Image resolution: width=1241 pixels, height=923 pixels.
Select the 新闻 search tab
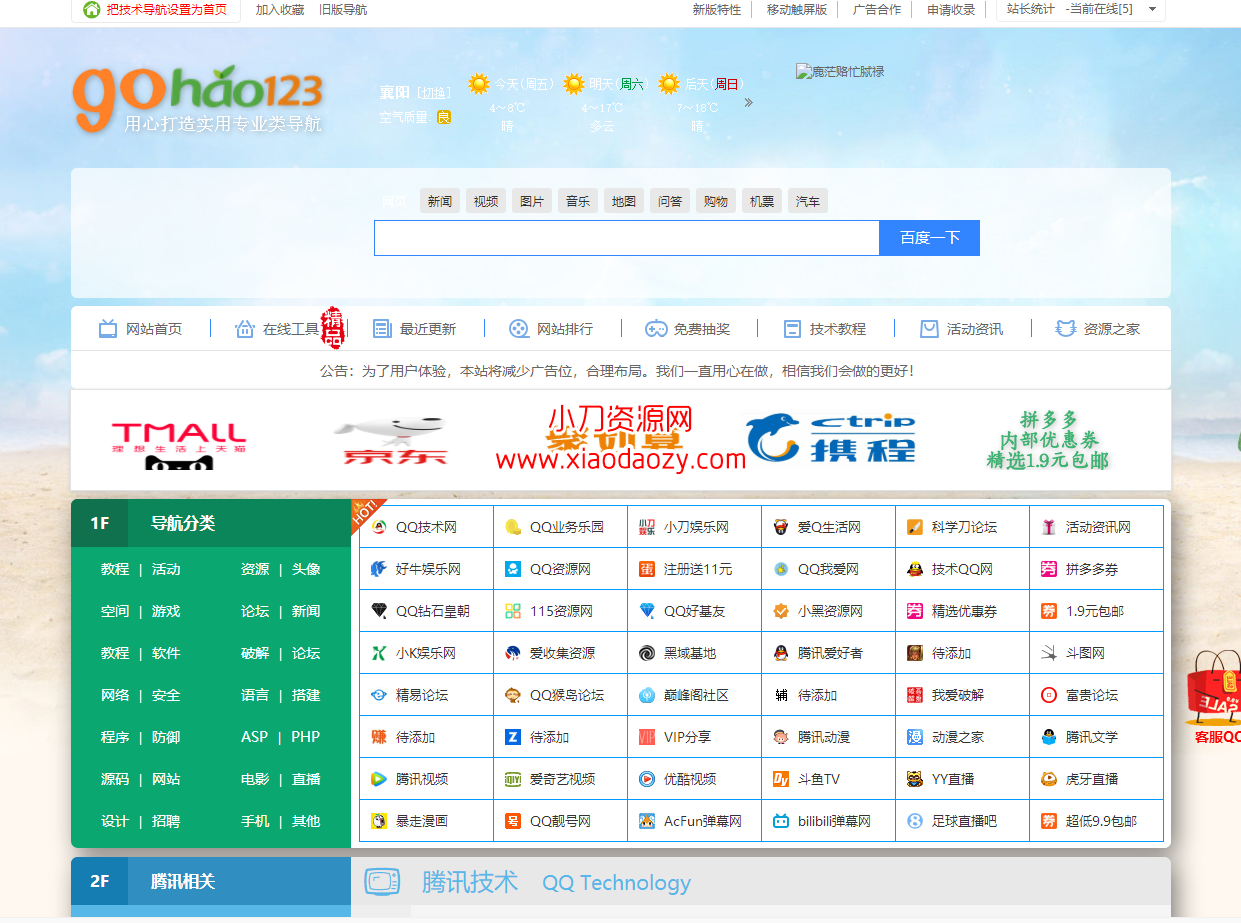click(440, 201)
